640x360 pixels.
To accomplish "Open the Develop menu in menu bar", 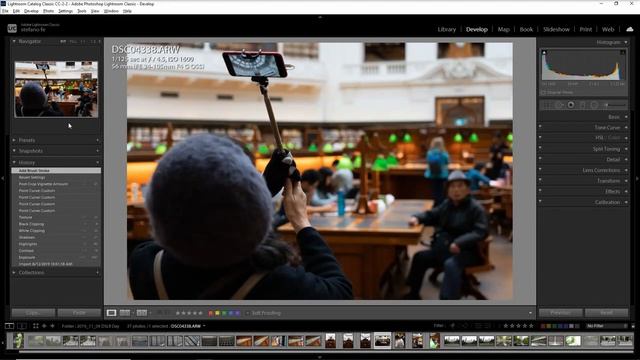I will [x=31, y=11].
